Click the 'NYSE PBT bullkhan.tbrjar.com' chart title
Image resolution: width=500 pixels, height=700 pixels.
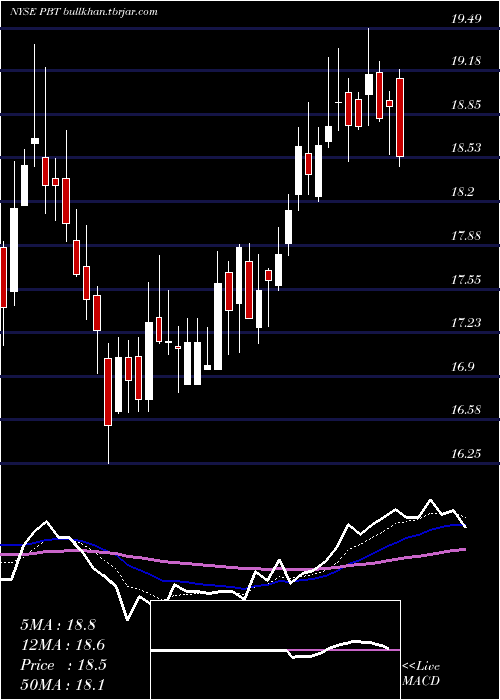83,12
